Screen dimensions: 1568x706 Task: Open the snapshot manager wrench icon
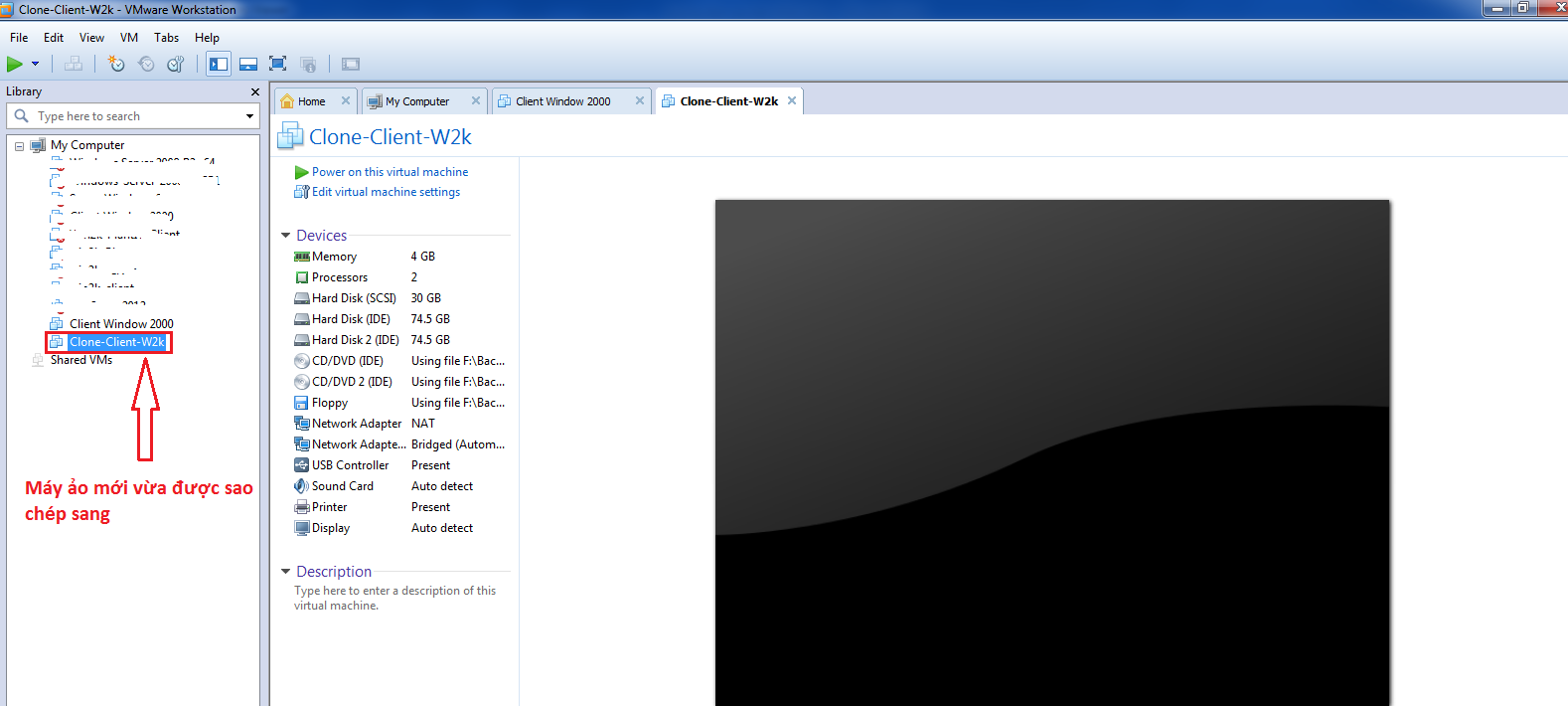pos(176,65)
